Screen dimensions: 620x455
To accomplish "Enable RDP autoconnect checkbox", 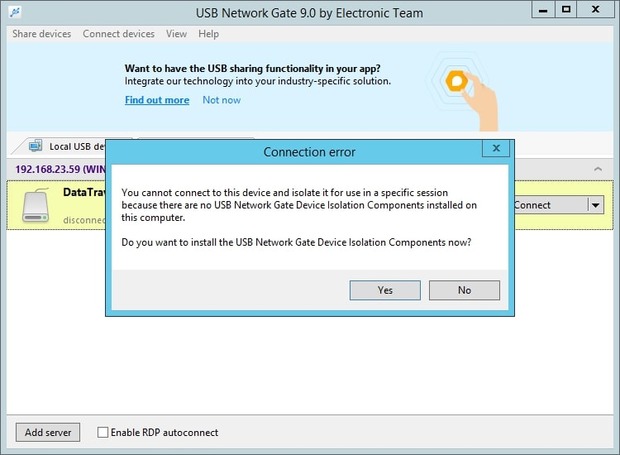I will pyautogui.click(x=103, y=432).
